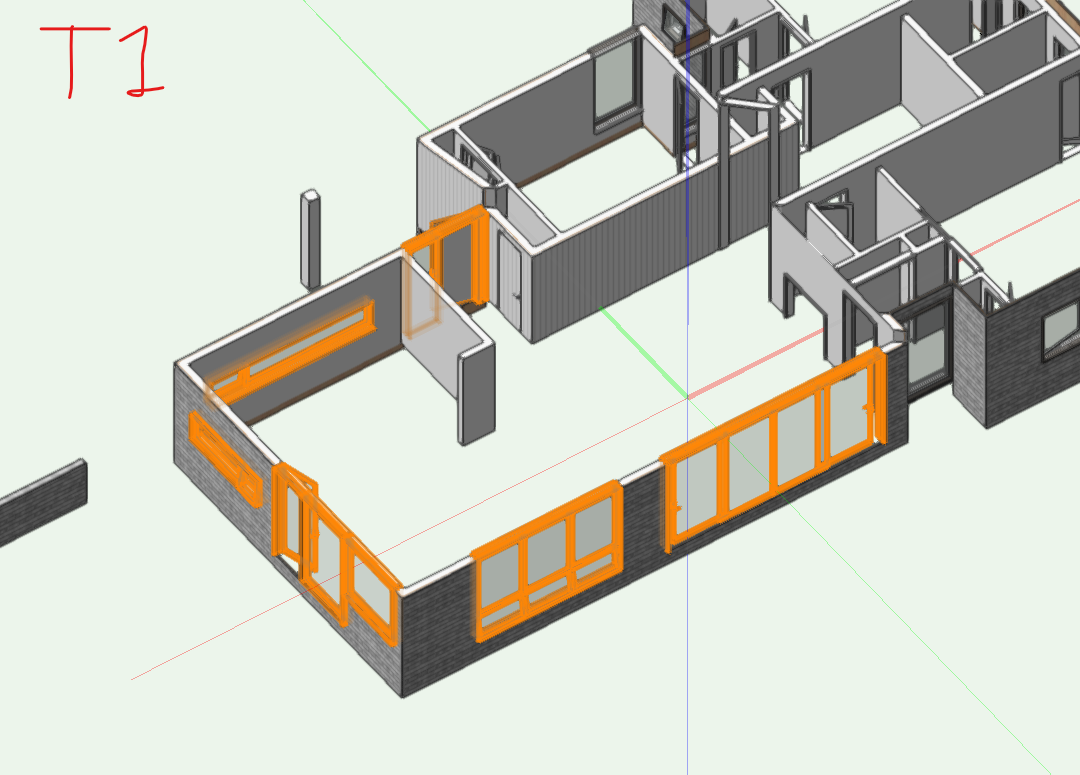Click the open orange door at room's back corner
1080x775 pixels.
click(x=458, y=258)
